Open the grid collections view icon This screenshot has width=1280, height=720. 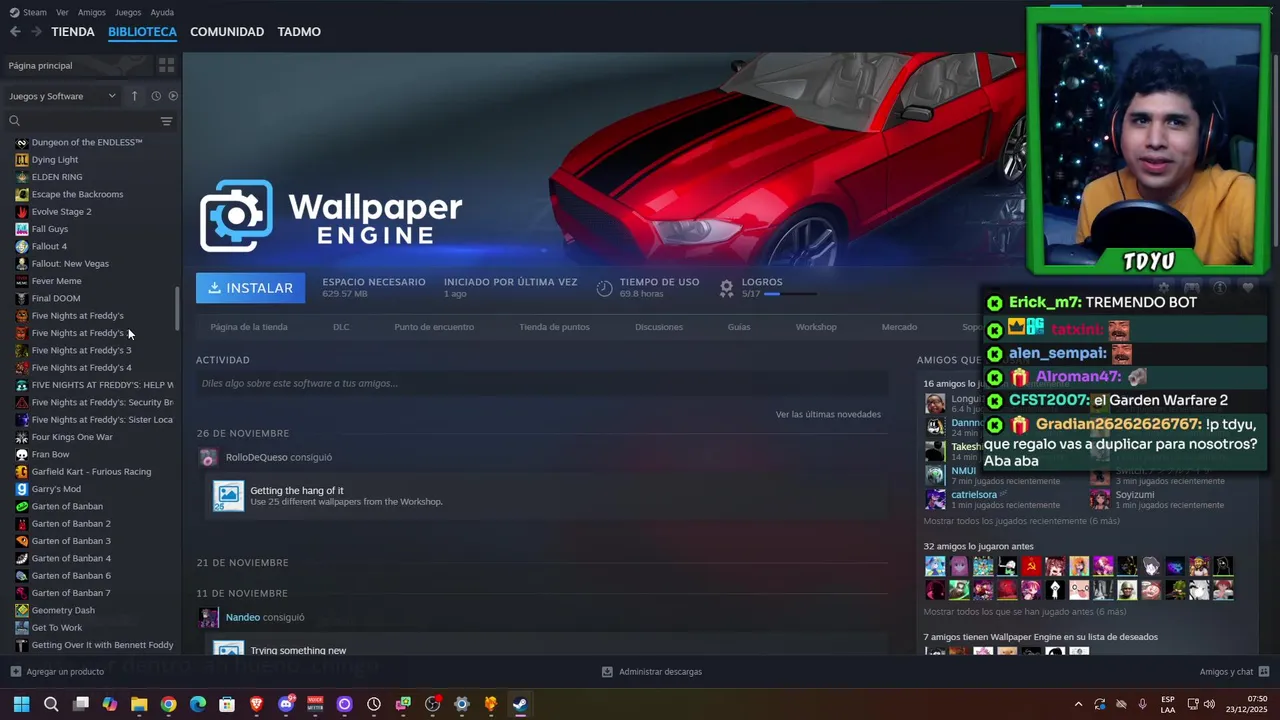(166, 65)
